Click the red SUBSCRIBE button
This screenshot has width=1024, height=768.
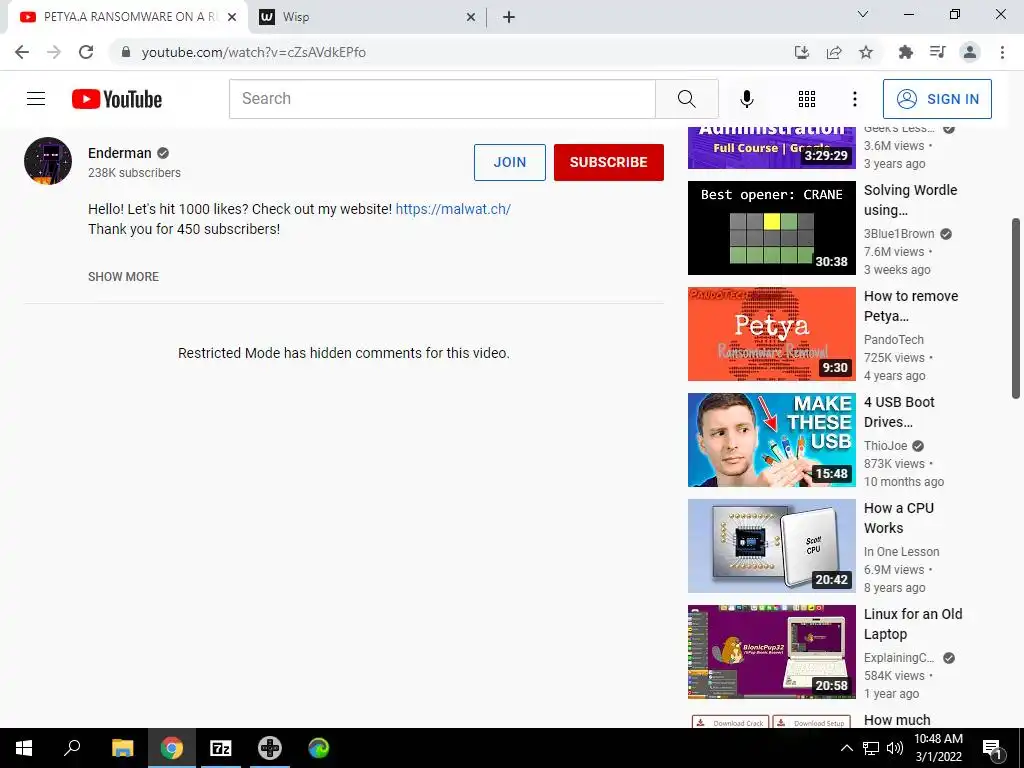pyautogui.click(x=609, y=162)
